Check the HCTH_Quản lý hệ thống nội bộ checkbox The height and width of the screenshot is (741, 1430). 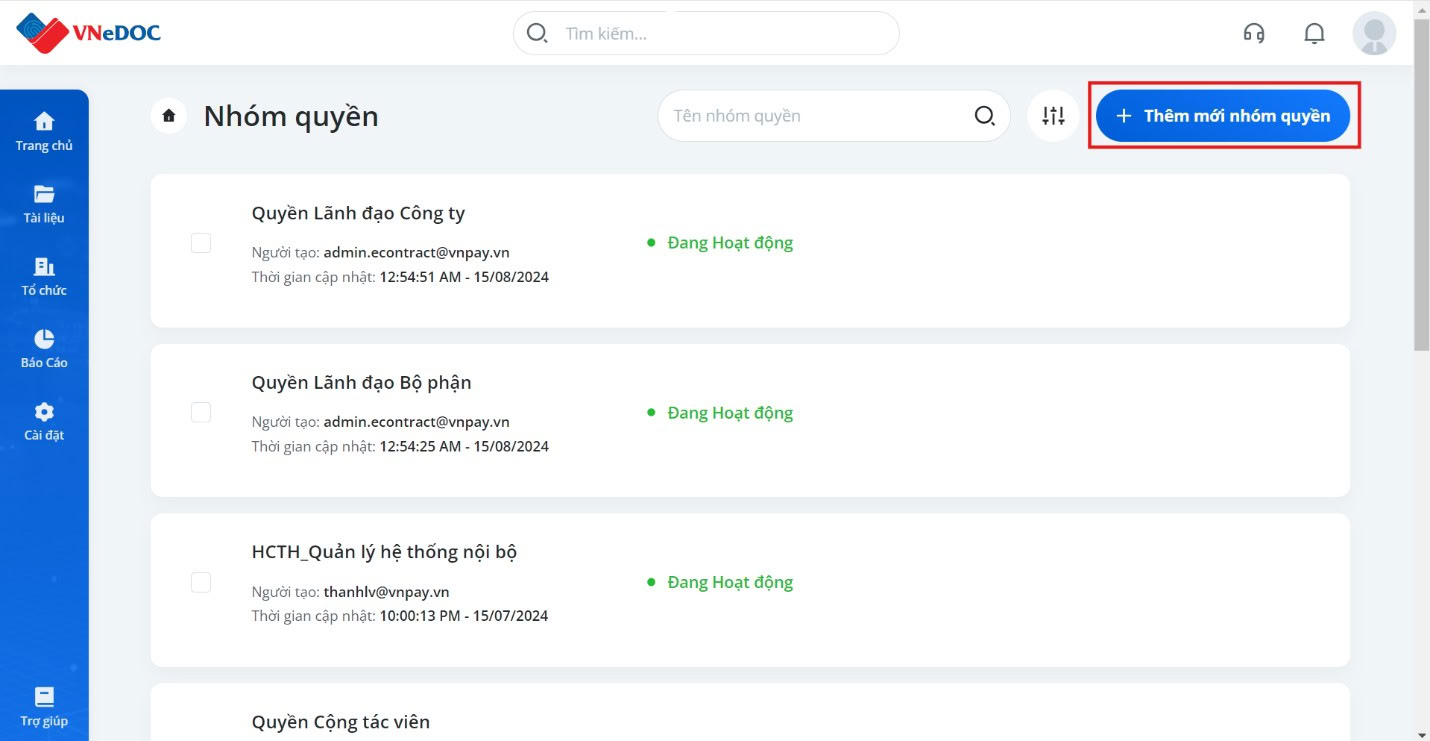point(201,582)
